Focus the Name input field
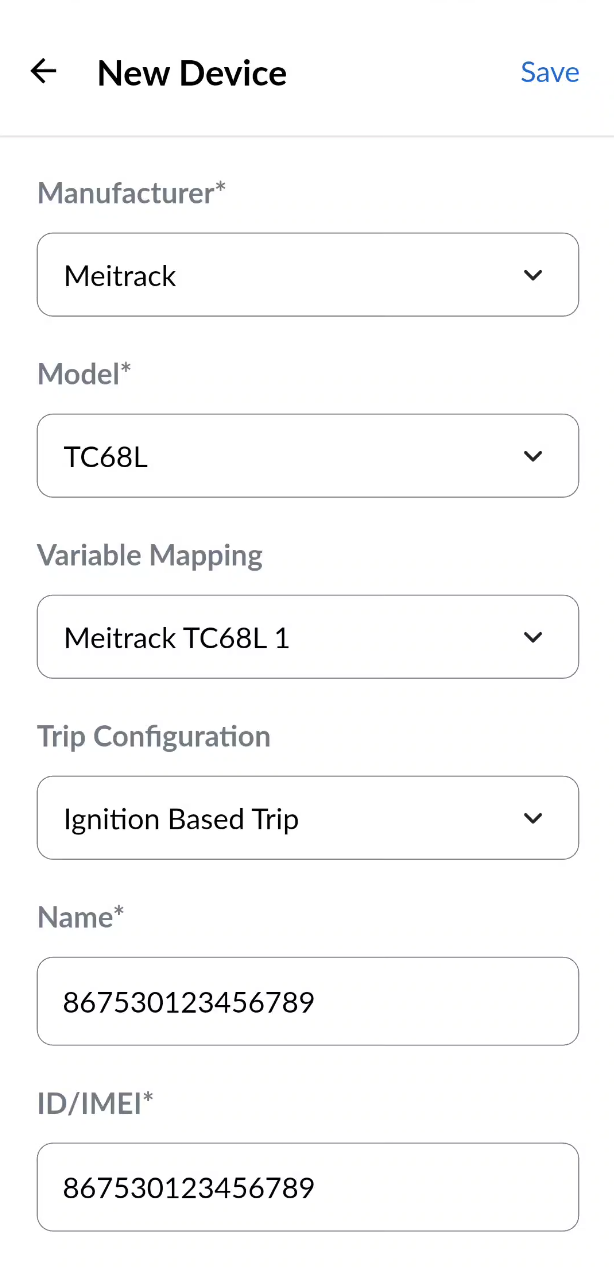The image size is (614, 1270). [x=307, y=1001]
